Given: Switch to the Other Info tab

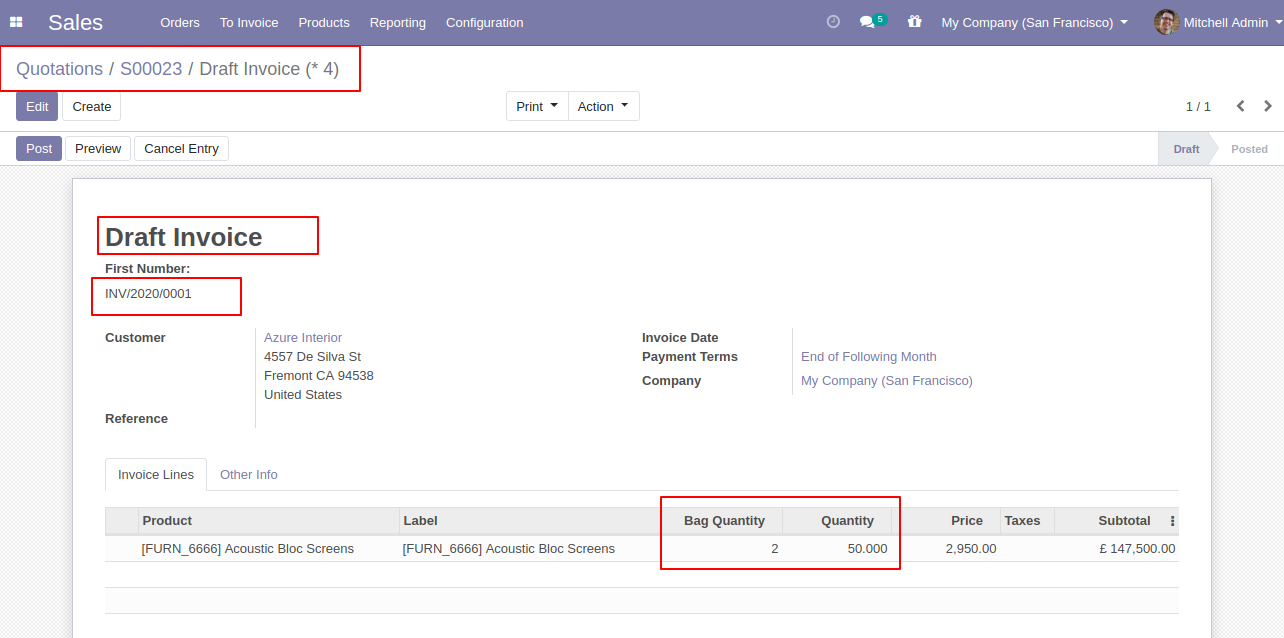Looking at the screenshot, I should (249, 475).
